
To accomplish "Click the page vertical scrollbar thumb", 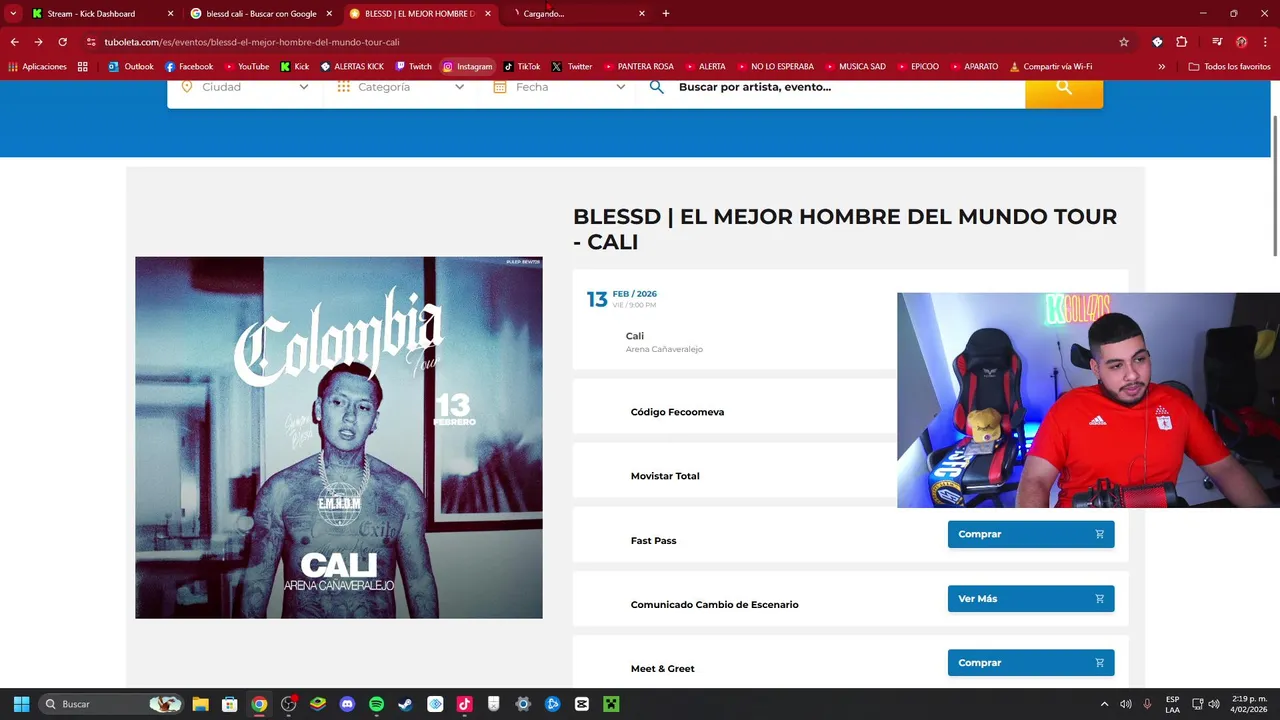I will 1275,185.
